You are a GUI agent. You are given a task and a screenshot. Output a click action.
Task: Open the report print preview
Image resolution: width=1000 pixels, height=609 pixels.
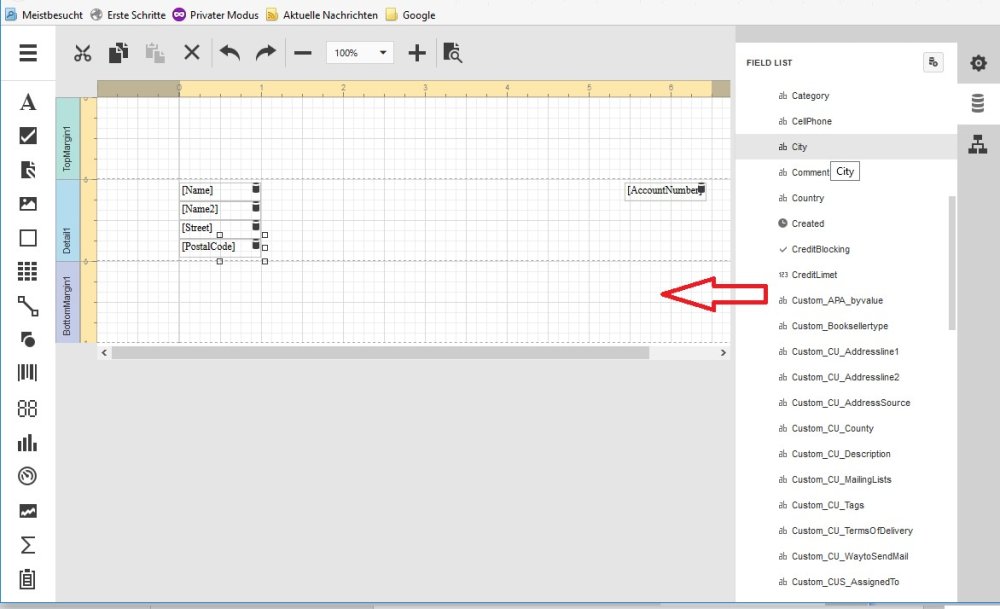point(452,53)
